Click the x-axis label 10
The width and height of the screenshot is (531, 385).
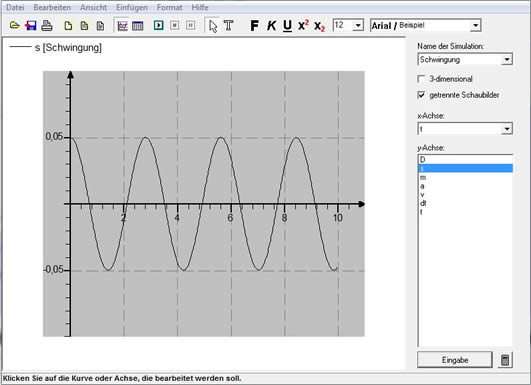(338, 218)
